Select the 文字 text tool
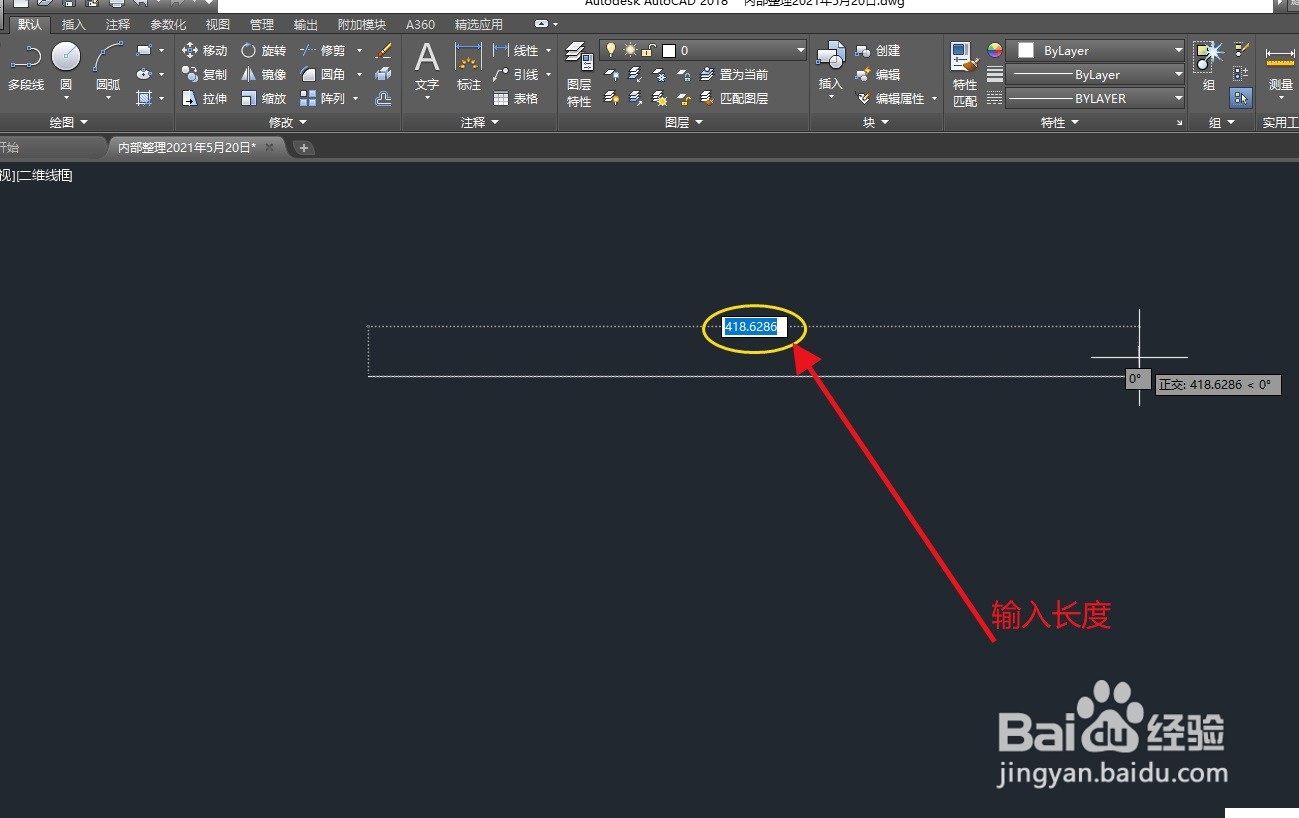The height and width of the screenshot is (818, 1299). click(x=427, y=67)
